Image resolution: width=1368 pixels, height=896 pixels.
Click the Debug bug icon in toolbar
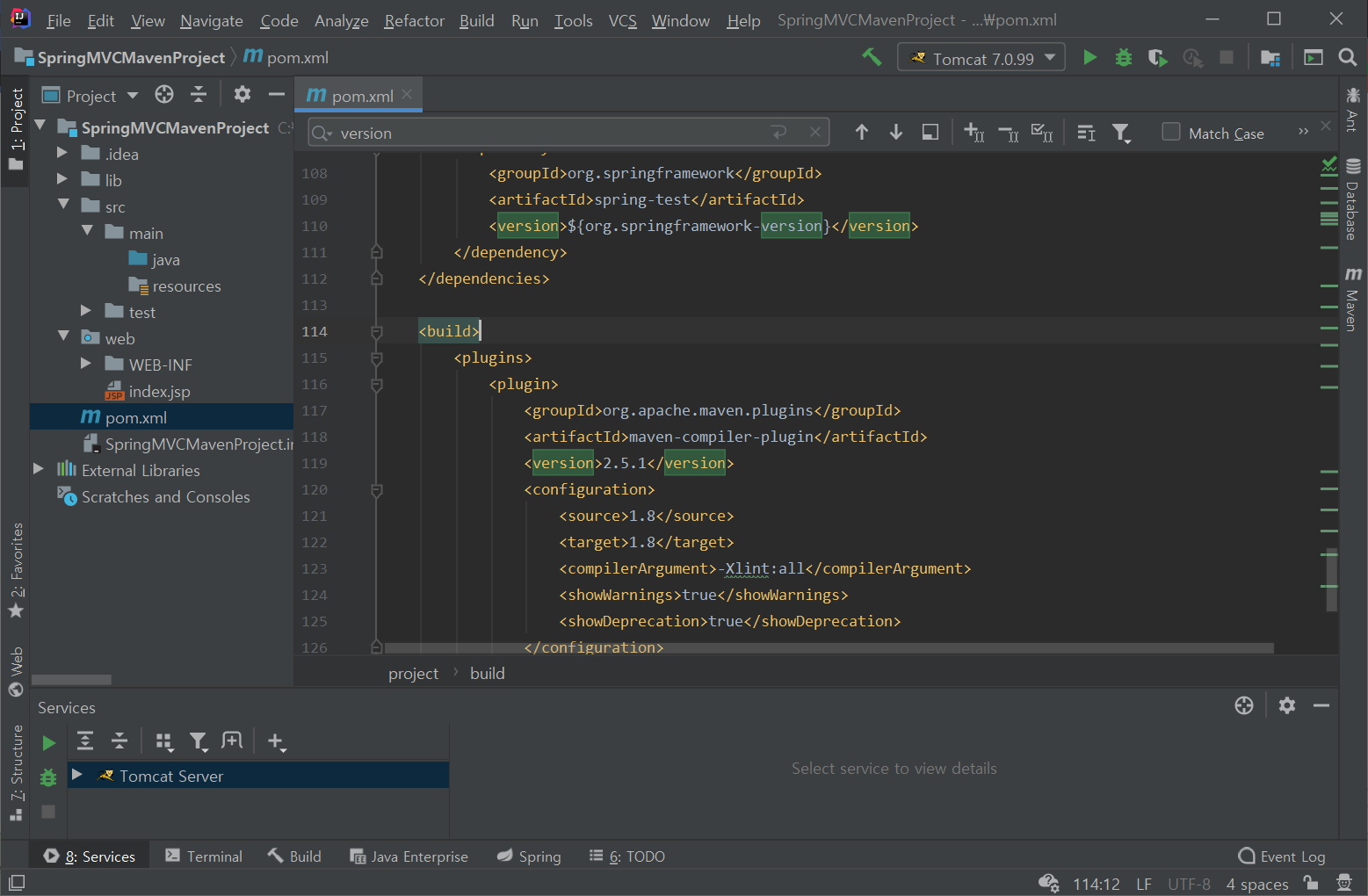(x=1123, y=58)
